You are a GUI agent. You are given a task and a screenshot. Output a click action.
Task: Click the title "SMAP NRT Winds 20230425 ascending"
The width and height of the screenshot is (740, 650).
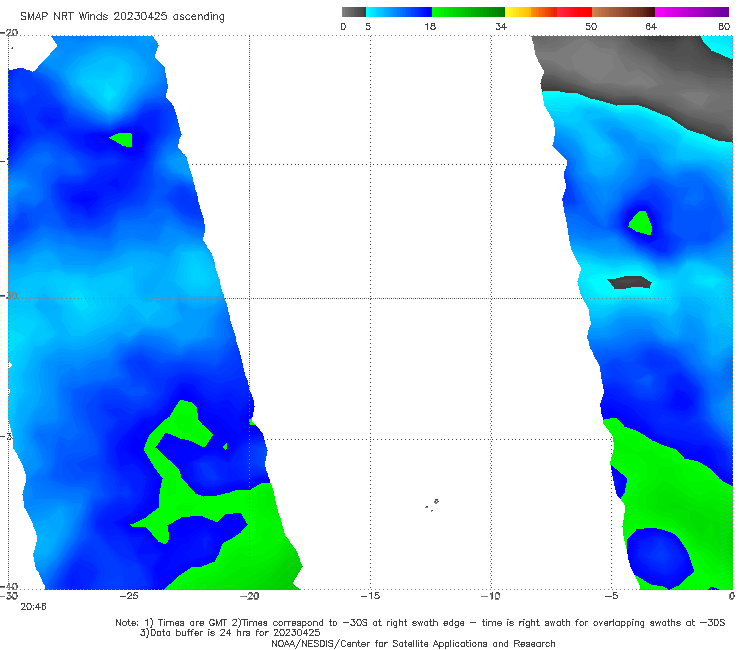(x=122, y=16)
